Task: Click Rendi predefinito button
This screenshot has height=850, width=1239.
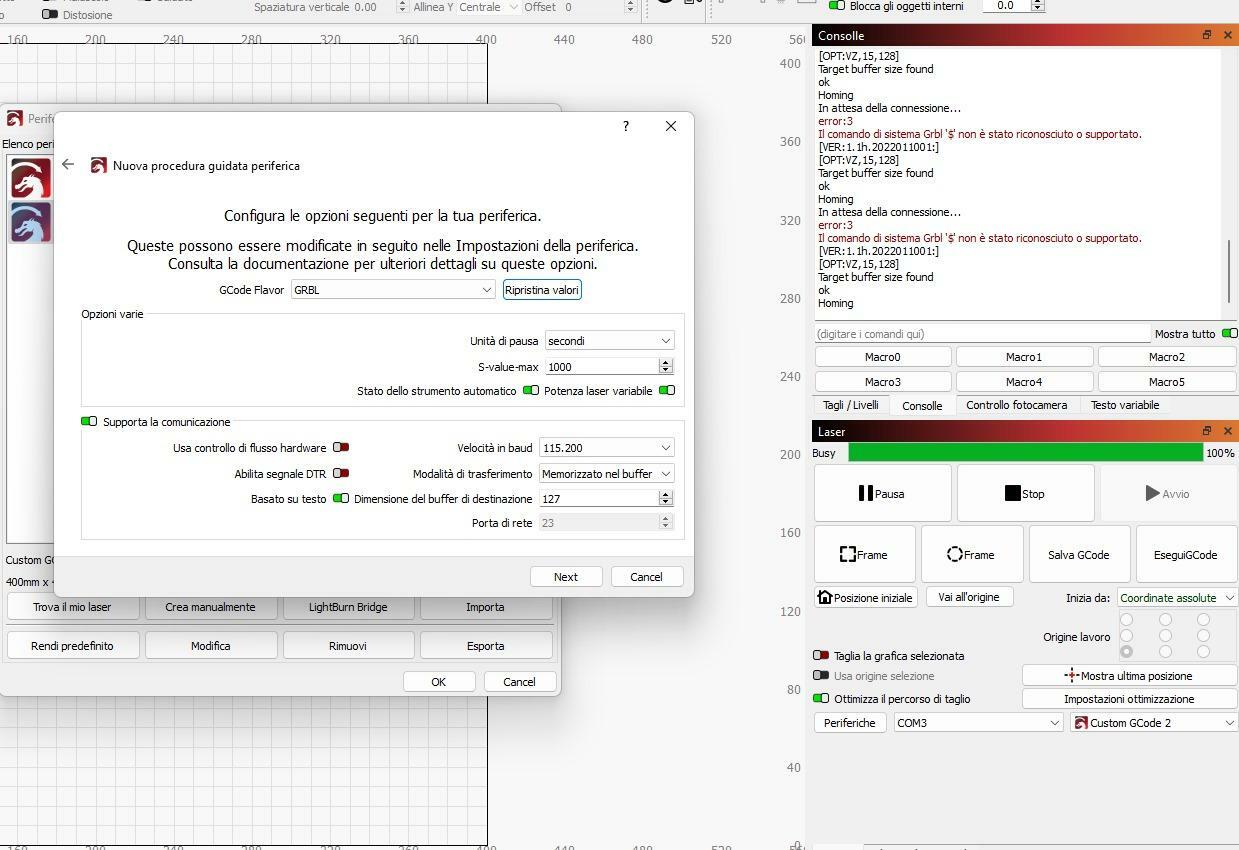Action: [x=72, y=646]
